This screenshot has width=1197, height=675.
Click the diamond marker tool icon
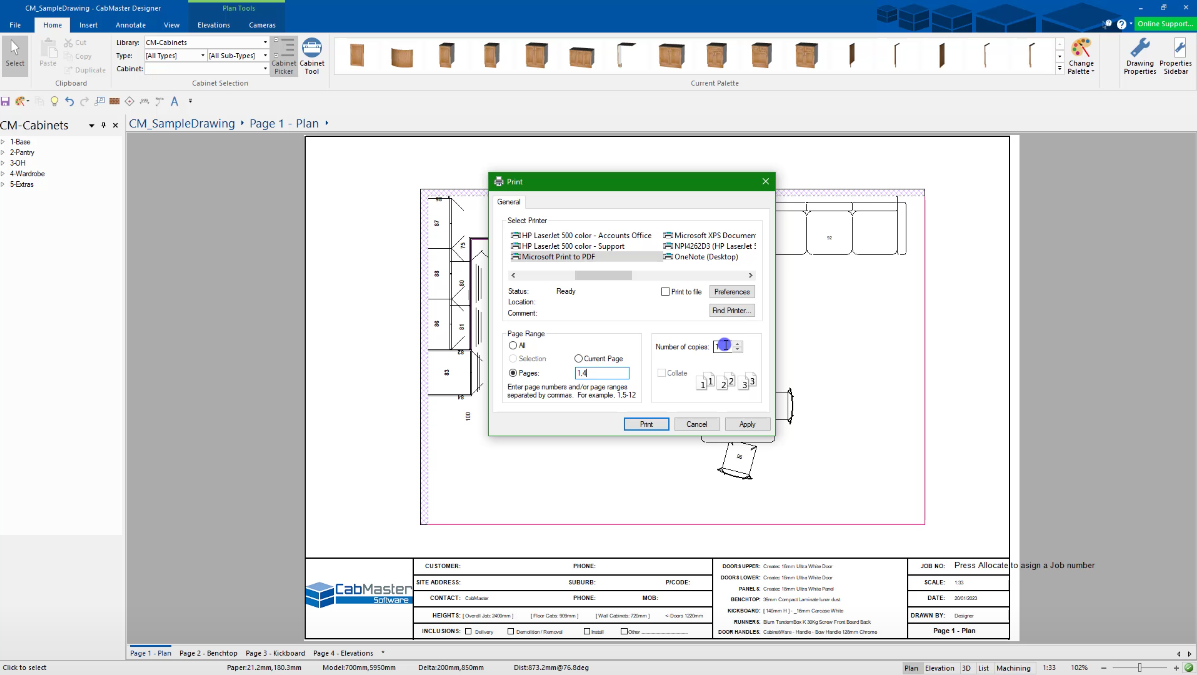tap(129, 101)
